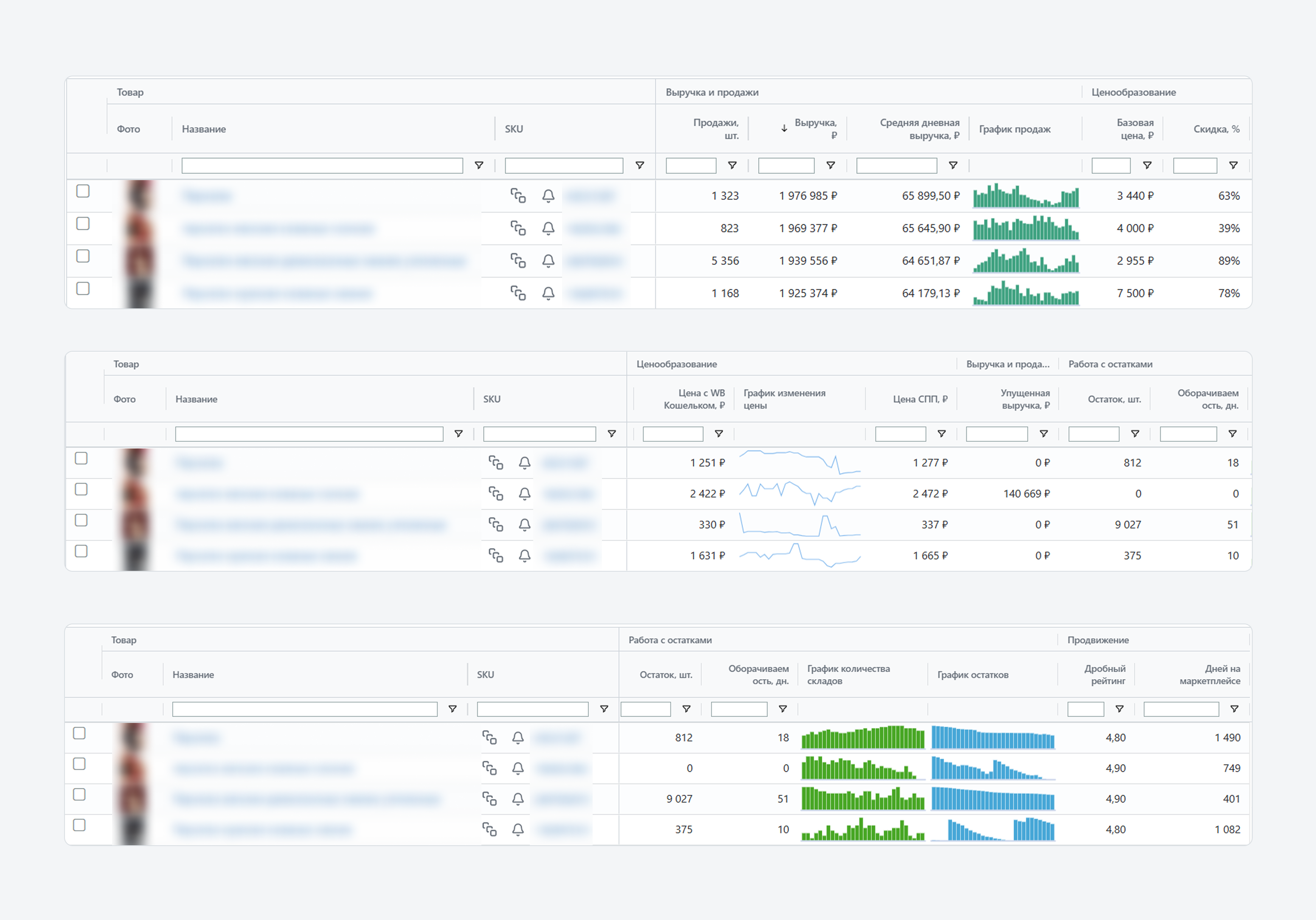The height and width of the screenshot is (920, 1316).
Task: Click the bell icon in the row with price 2 422 ₽
Action: 524,493
